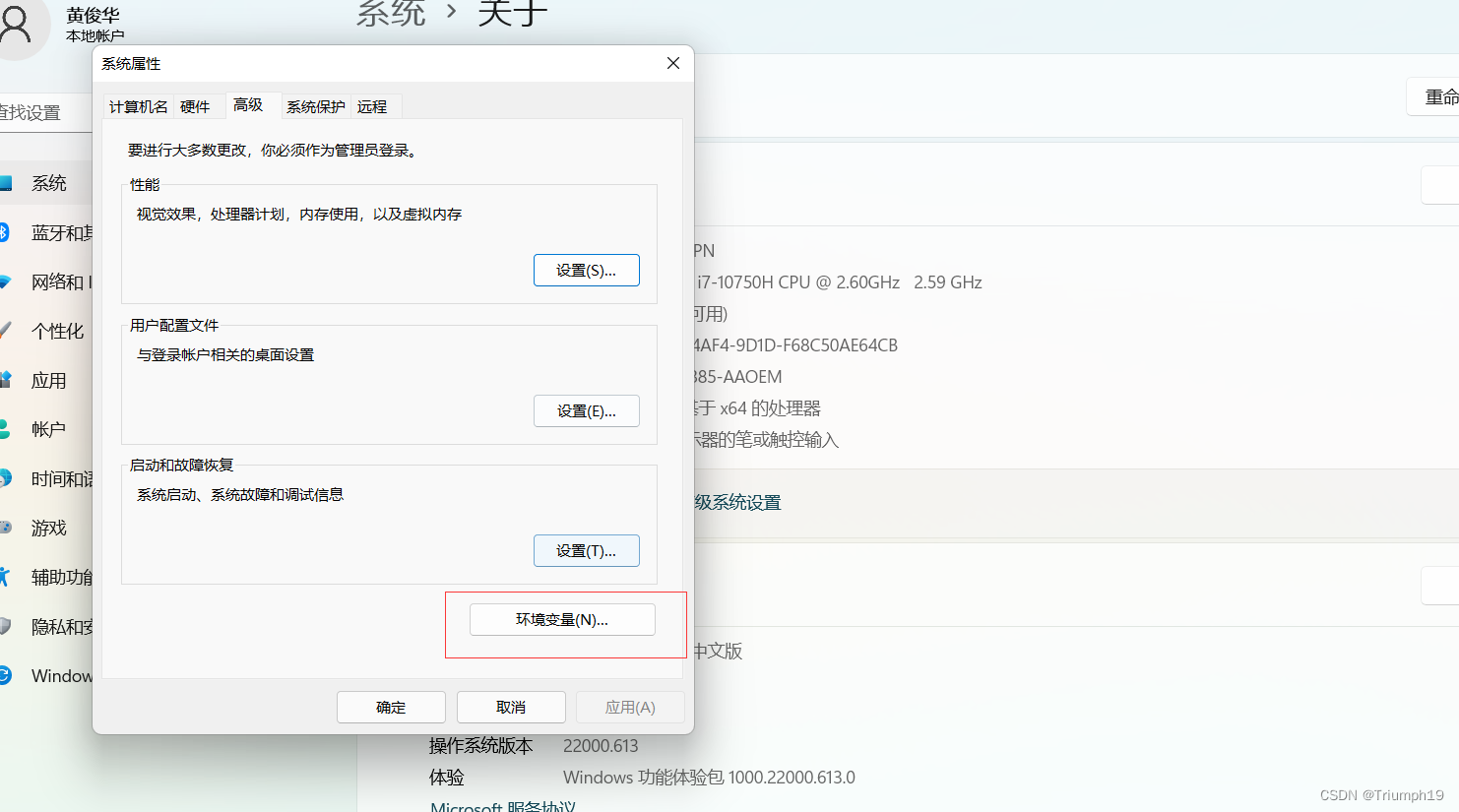
Task: Click 重命名 rename PC button
Action: [1433, 96]
